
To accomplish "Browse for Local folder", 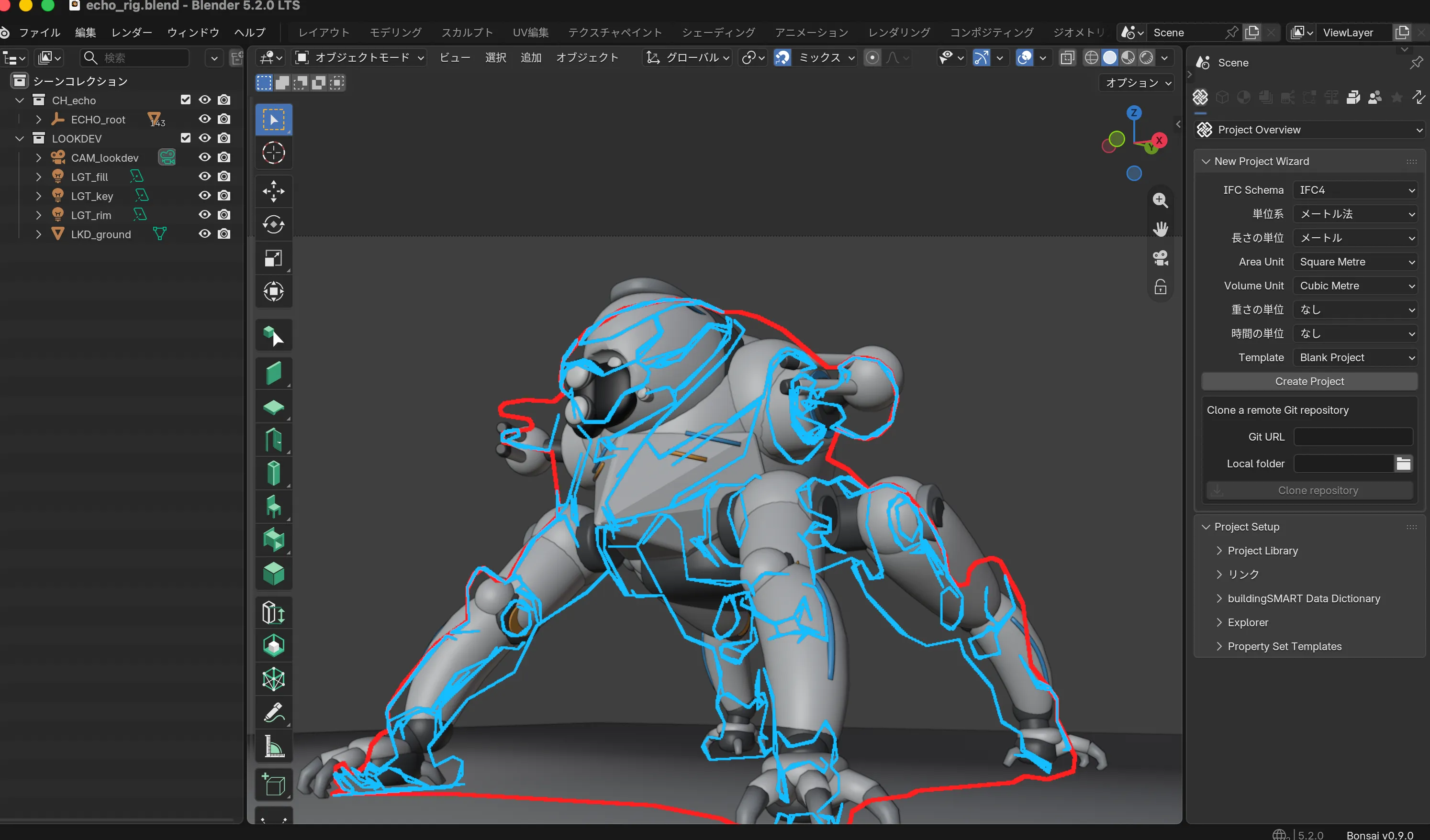I will [1403, 464].
